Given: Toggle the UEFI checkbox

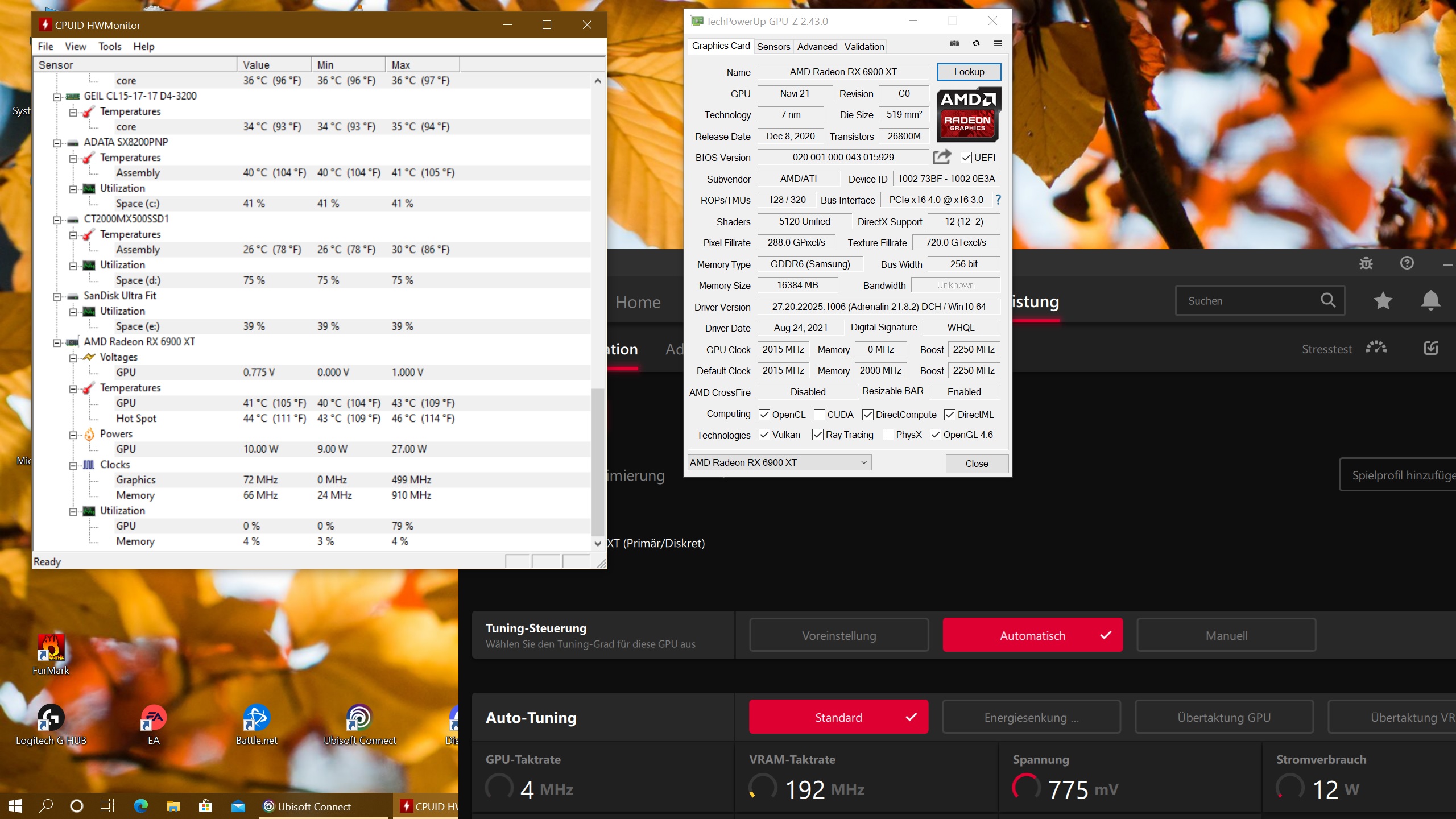Looking at the screenshot, I should pos(966,158).
